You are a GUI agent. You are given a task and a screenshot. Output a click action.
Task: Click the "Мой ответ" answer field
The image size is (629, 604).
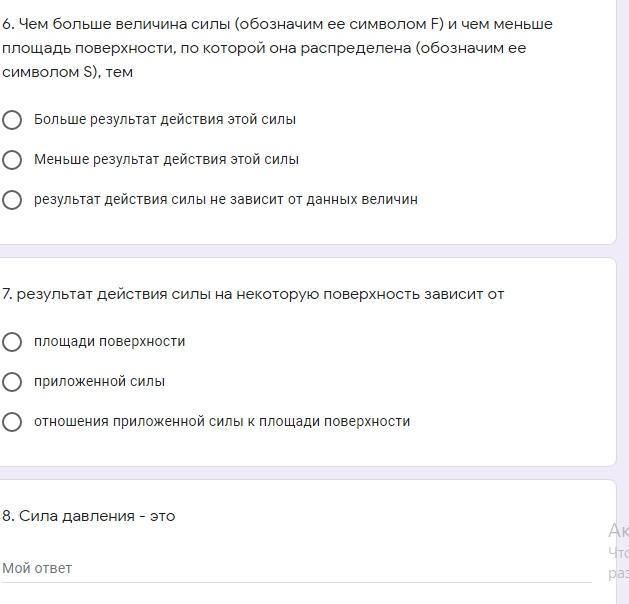[296, 568]
